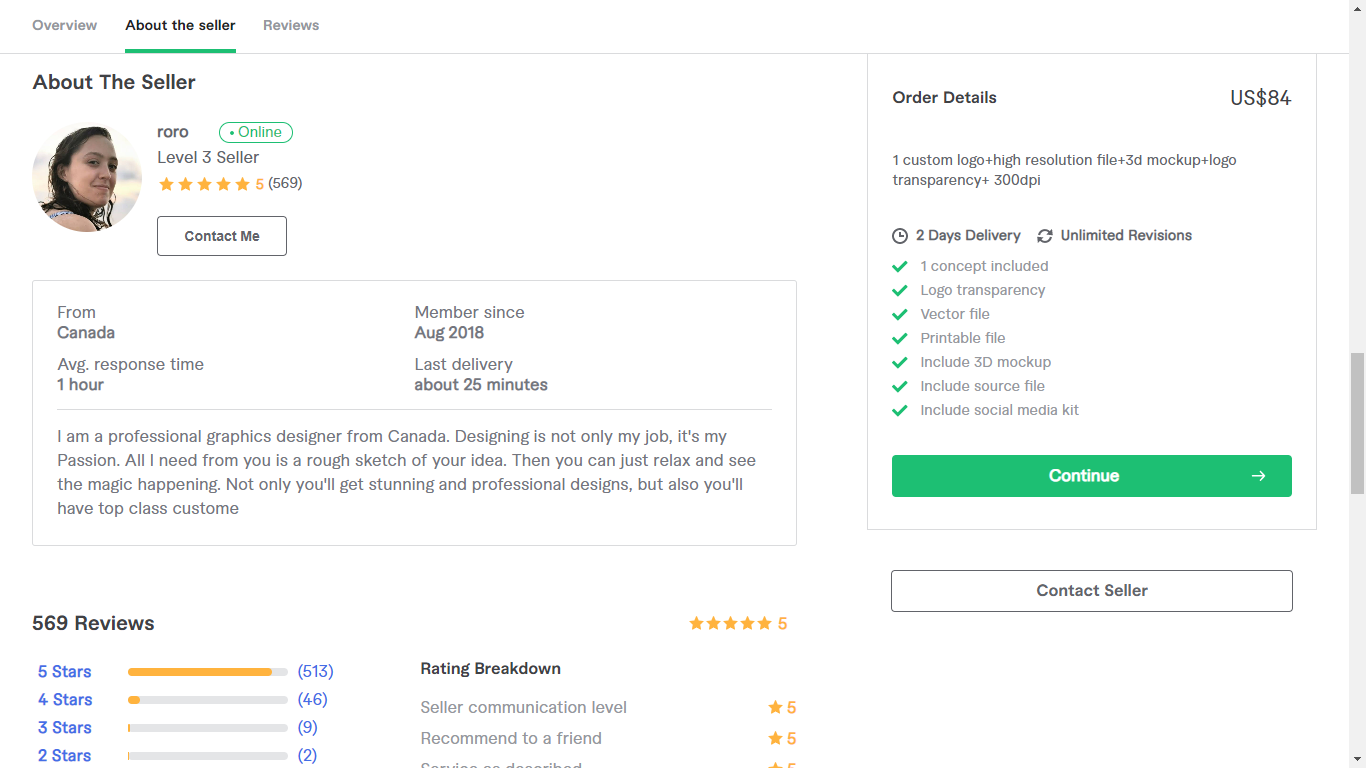This screenshot has height=768, width=1366.
Task: Click the arrow icon on the Continue button
Action: click(x=1258, y=476)
